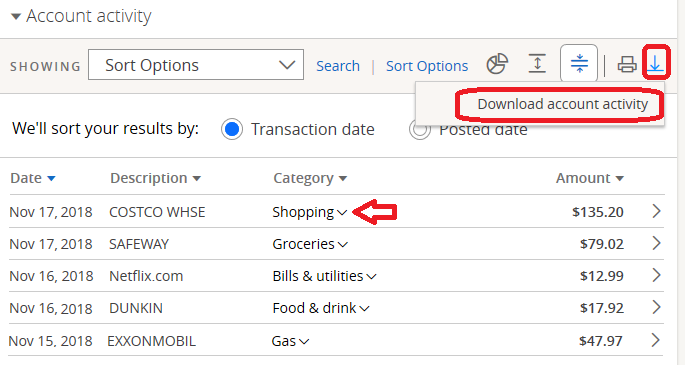Click the Sort Options link
The height and width of the screenshot is (365, 685).
(x=427, y=66)
